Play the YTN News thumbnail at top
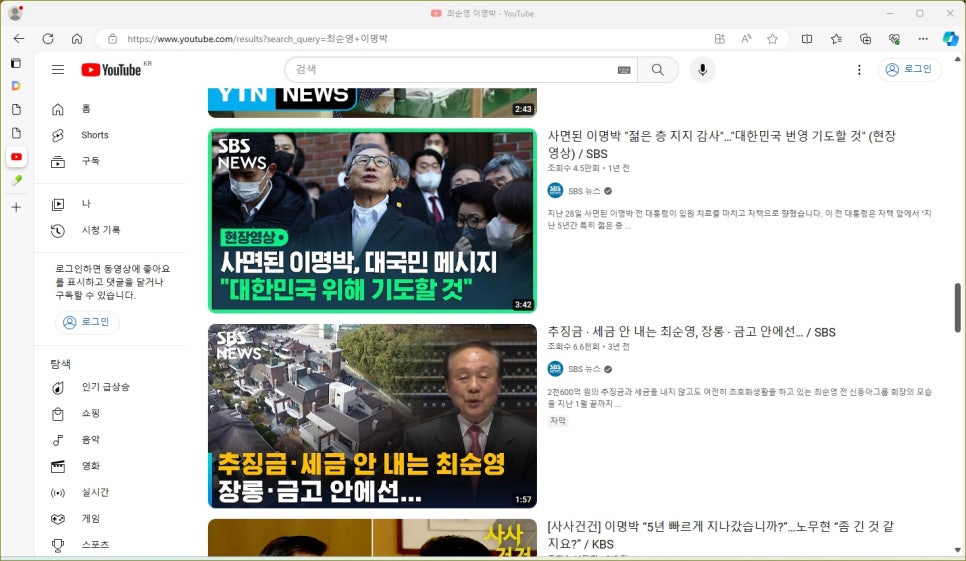Image resolution: width=966 pixels, height=561 pixels. (x=372, y=102)
